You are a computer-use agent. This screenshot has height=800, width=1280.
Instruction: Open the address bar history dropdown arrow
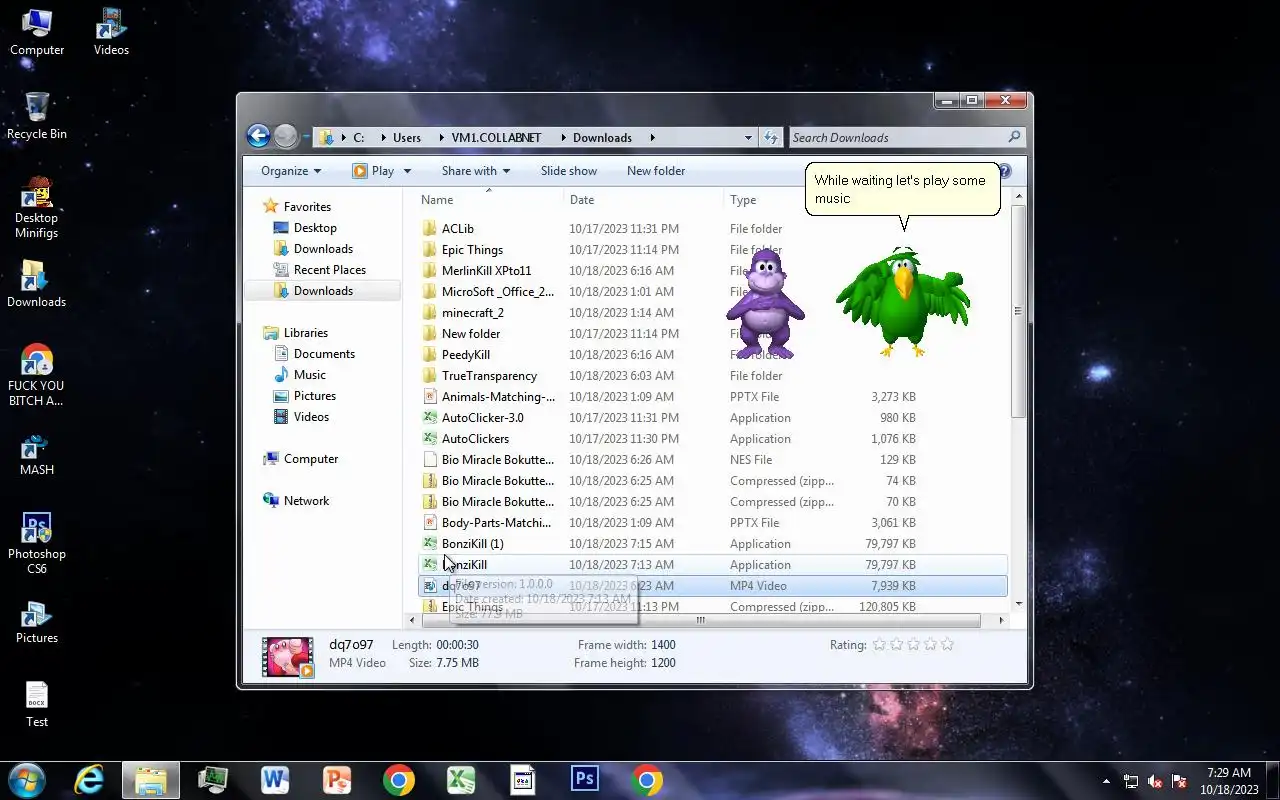[x=748, y=137]
